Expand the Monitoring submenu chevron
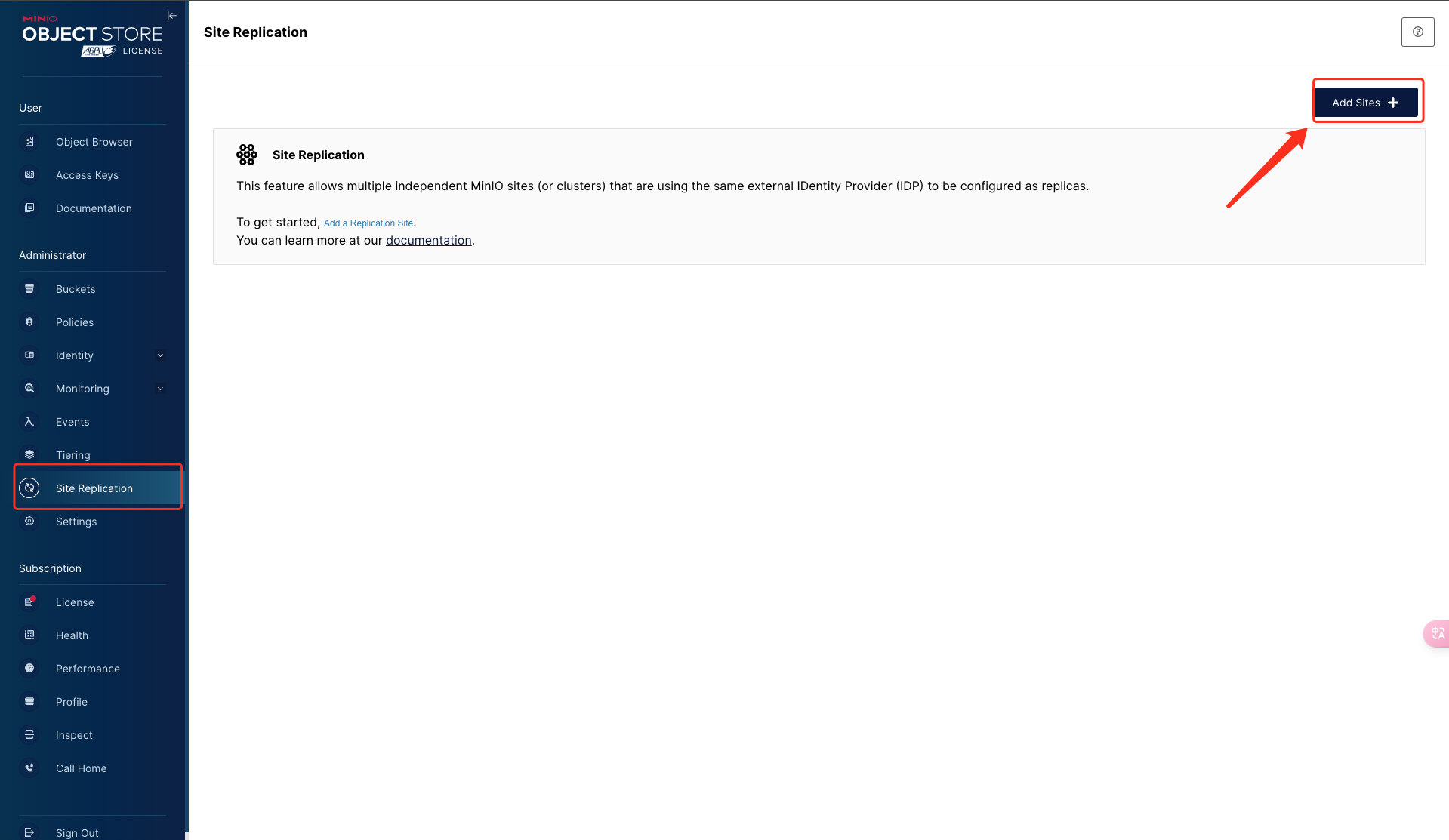 pyautogui.click(x=160, y=389)
